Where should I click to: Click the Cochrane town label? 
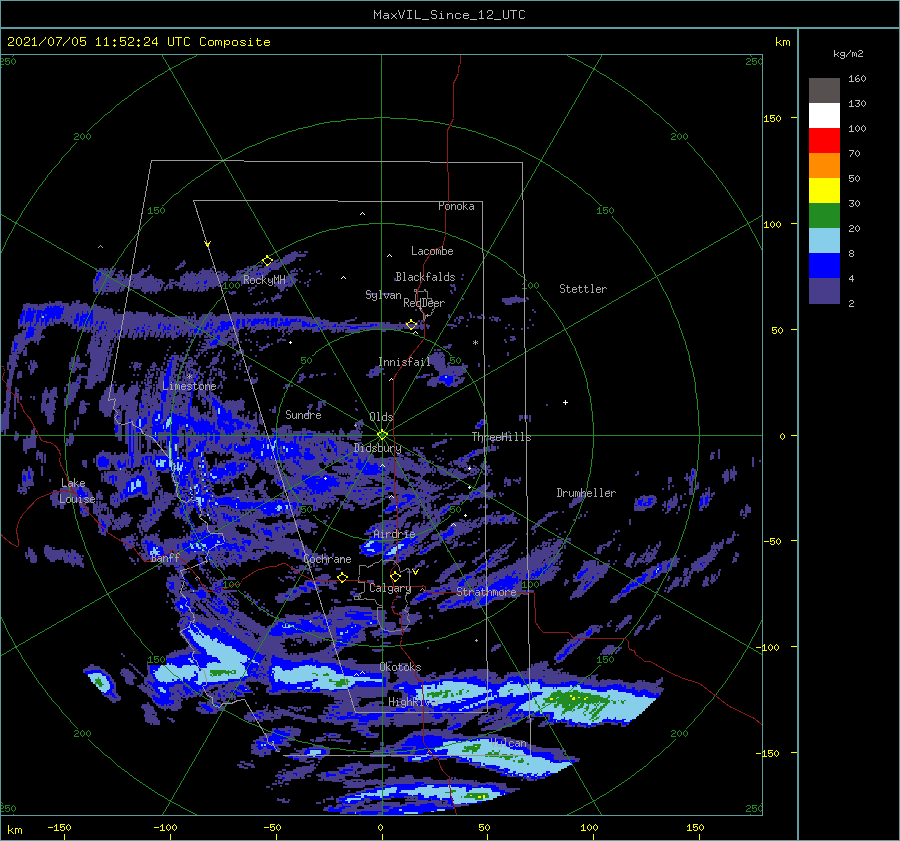point(327,559)
